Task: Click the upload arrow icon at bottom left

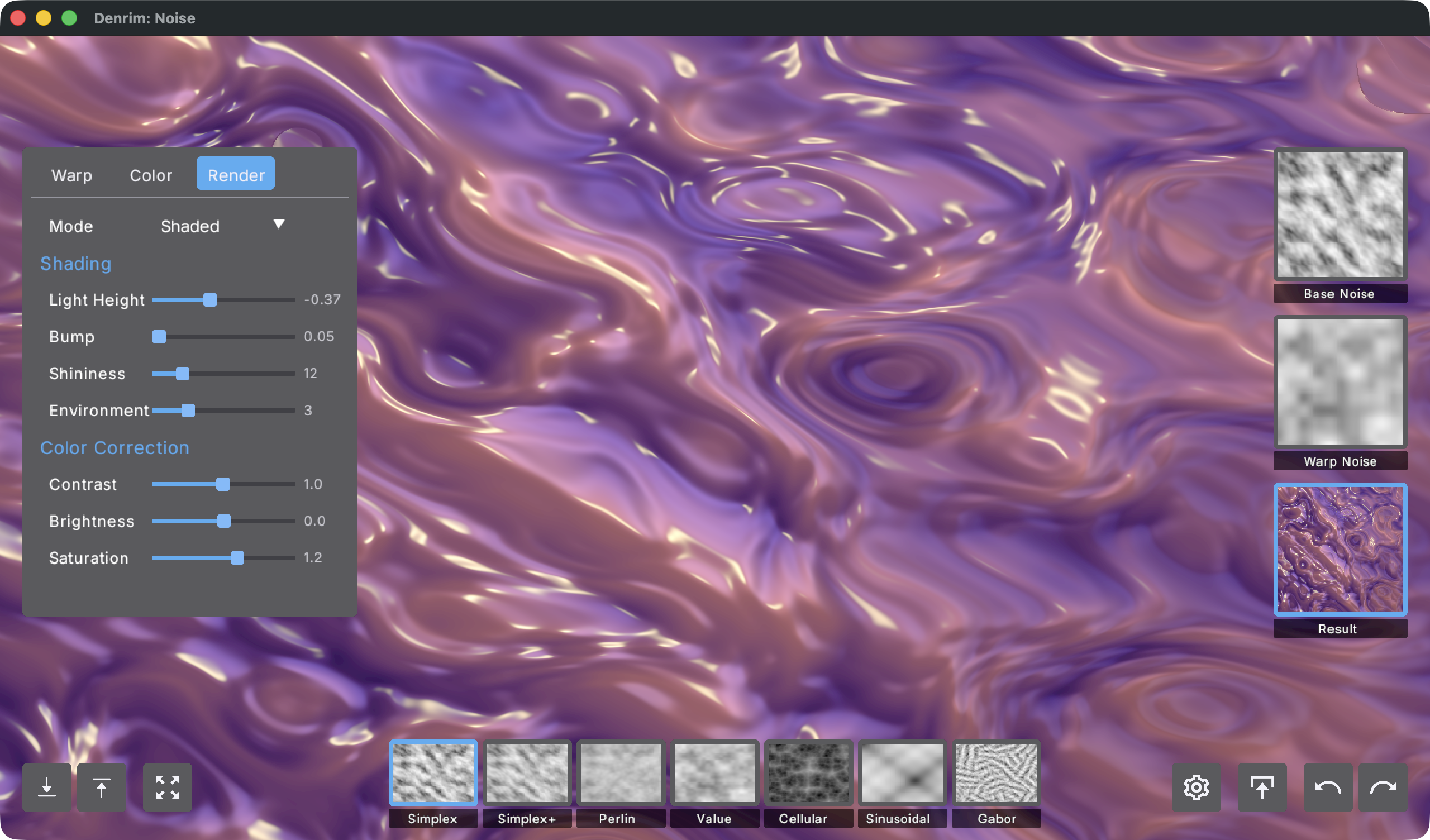Action: pos(102,787)
